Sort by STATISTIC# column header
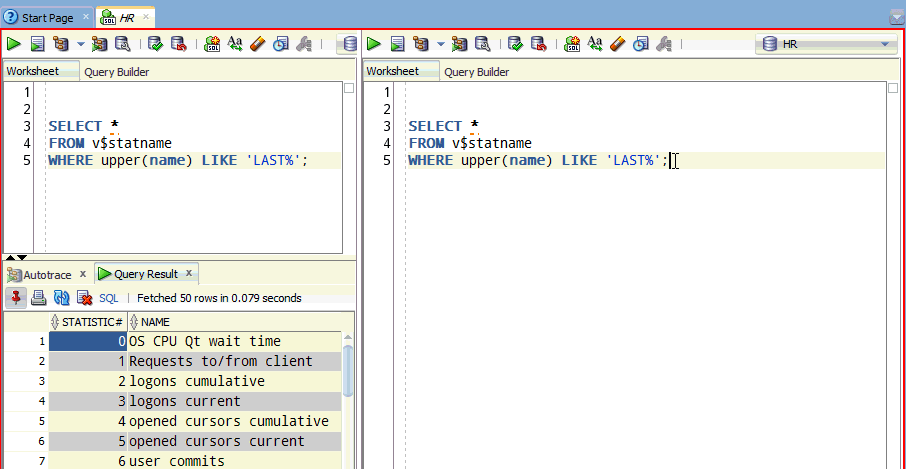The width and height of the screenshot is (906, 469). pyautogui.click(x=88, y=322)
